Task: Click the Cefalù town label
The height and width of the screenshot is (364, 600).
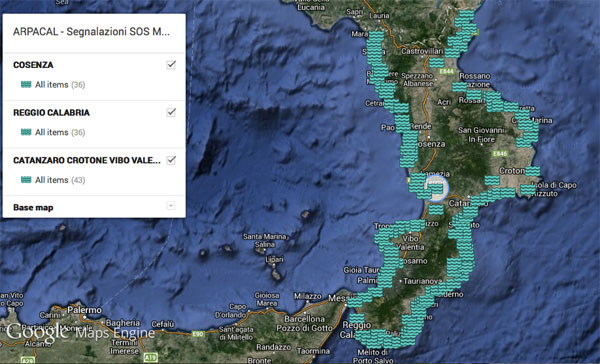Action: [163, 324]
